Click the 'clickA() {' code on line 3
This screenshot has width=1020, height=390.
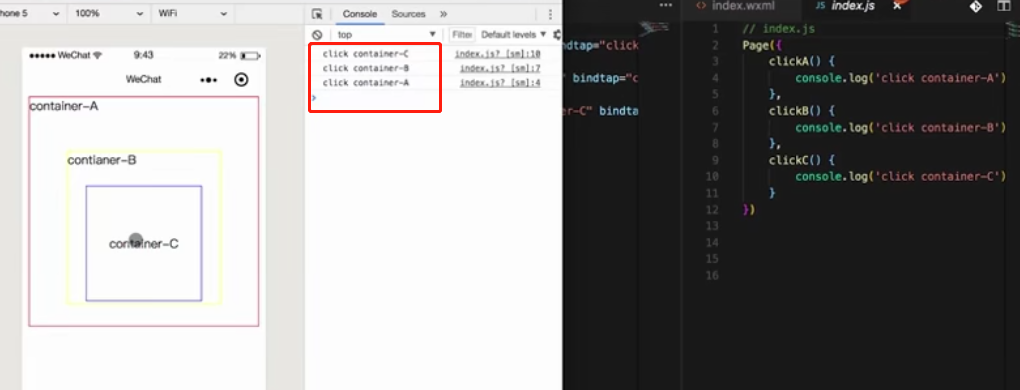801,62
